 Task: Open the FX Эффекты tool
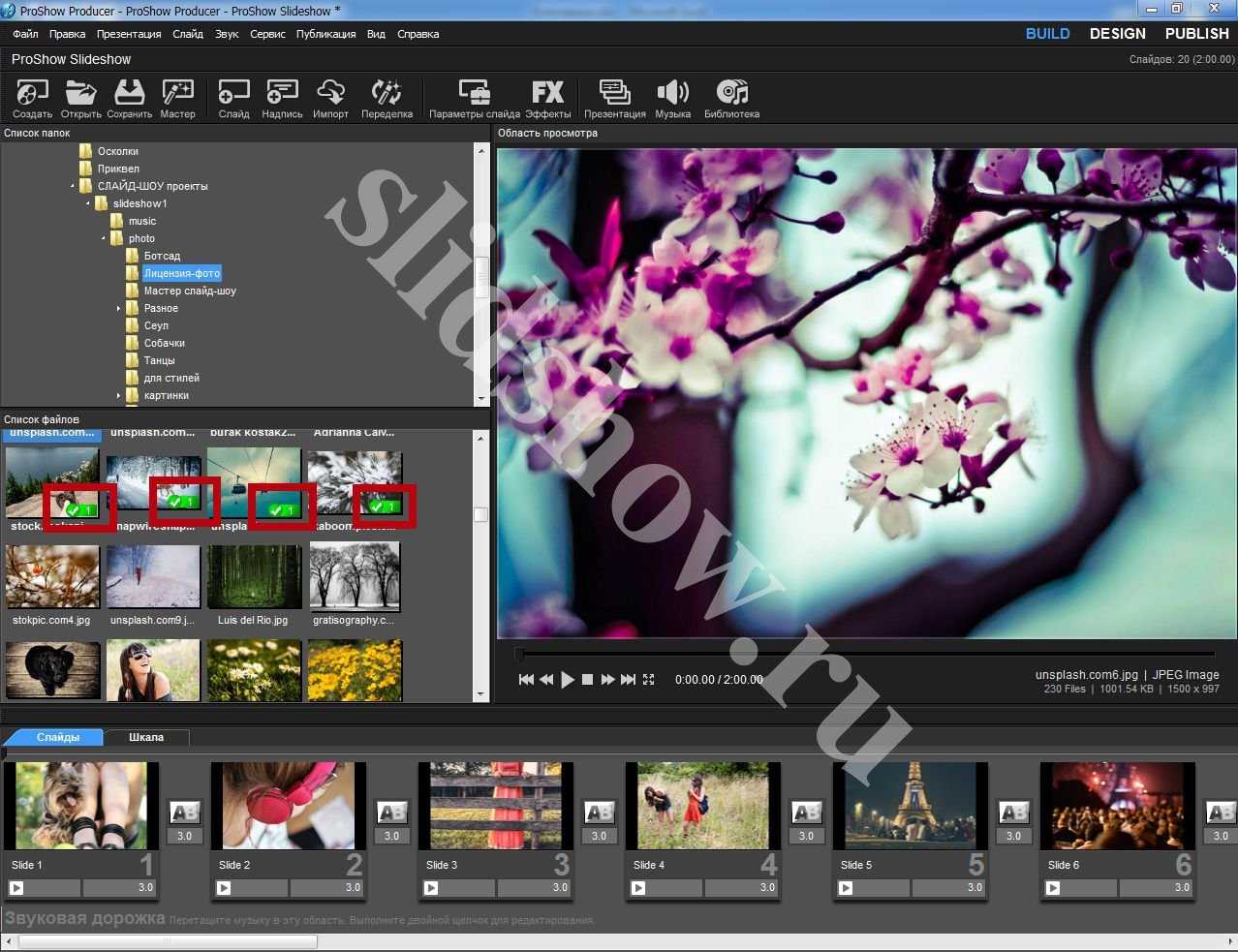[x=547, y=94]
